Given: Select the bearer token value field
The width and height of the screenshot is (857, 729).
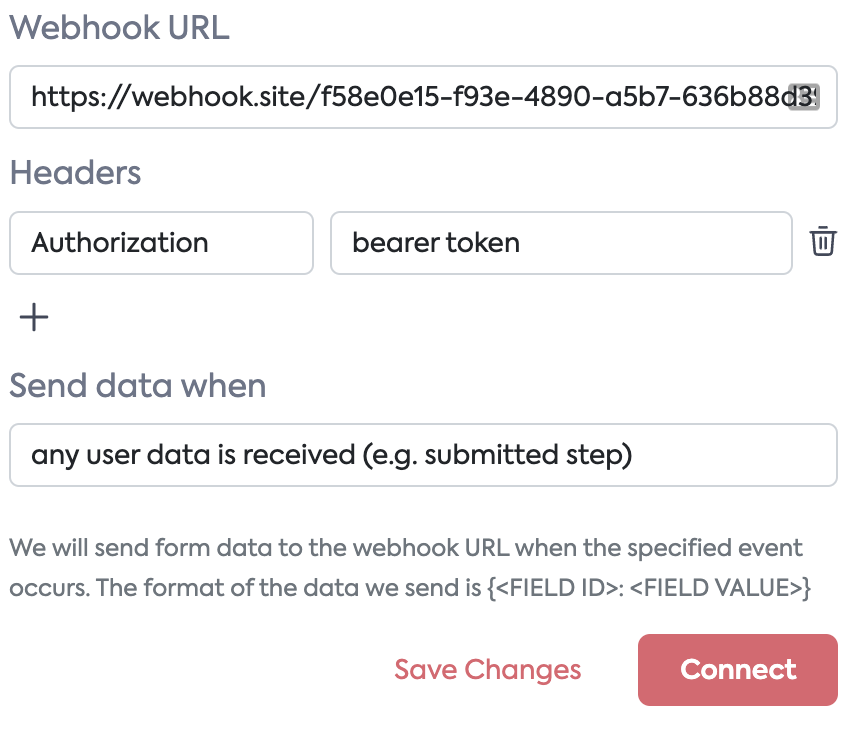Looking at the screenshot, I should point(560,242).
